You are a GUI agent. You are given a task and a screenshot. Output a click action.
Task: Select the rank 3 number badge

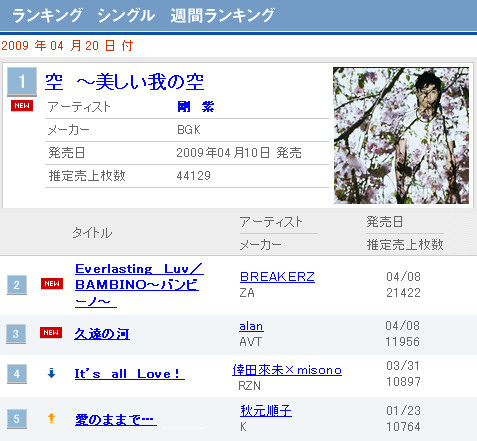point(16,334)
